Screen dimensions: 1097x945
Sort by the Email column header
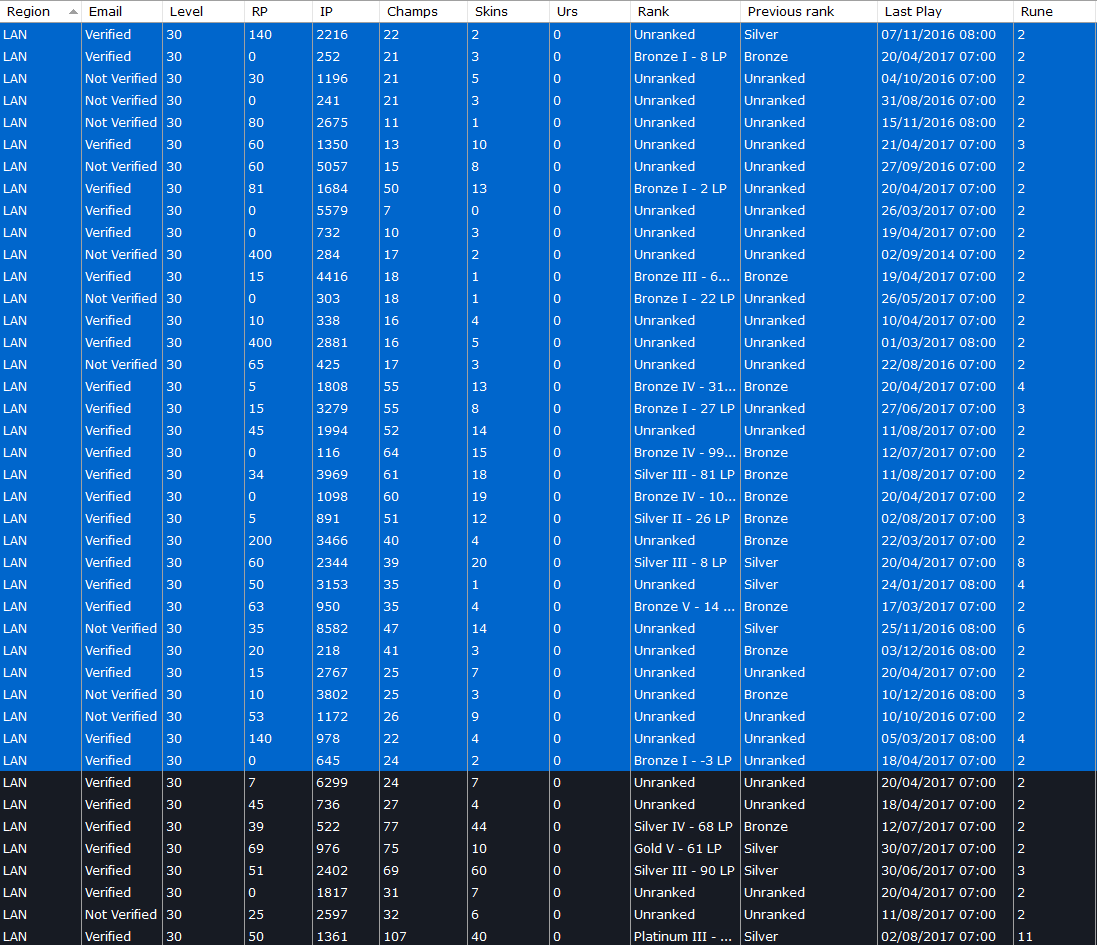(x=122, y=11)
